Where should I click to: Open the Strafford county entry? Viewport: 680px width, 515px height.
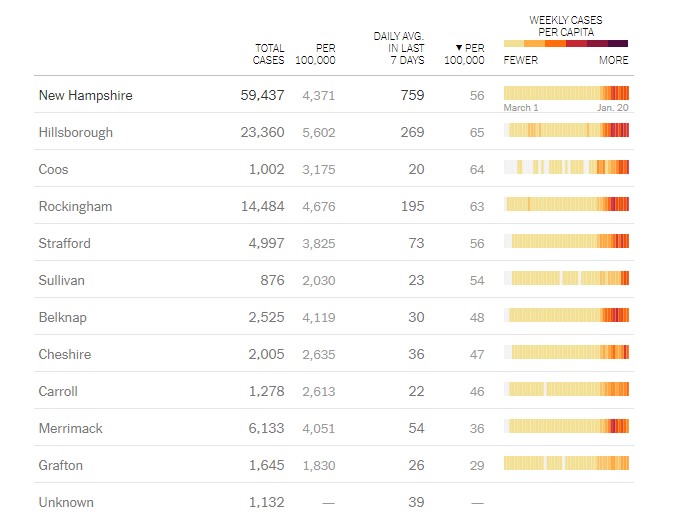66,243
